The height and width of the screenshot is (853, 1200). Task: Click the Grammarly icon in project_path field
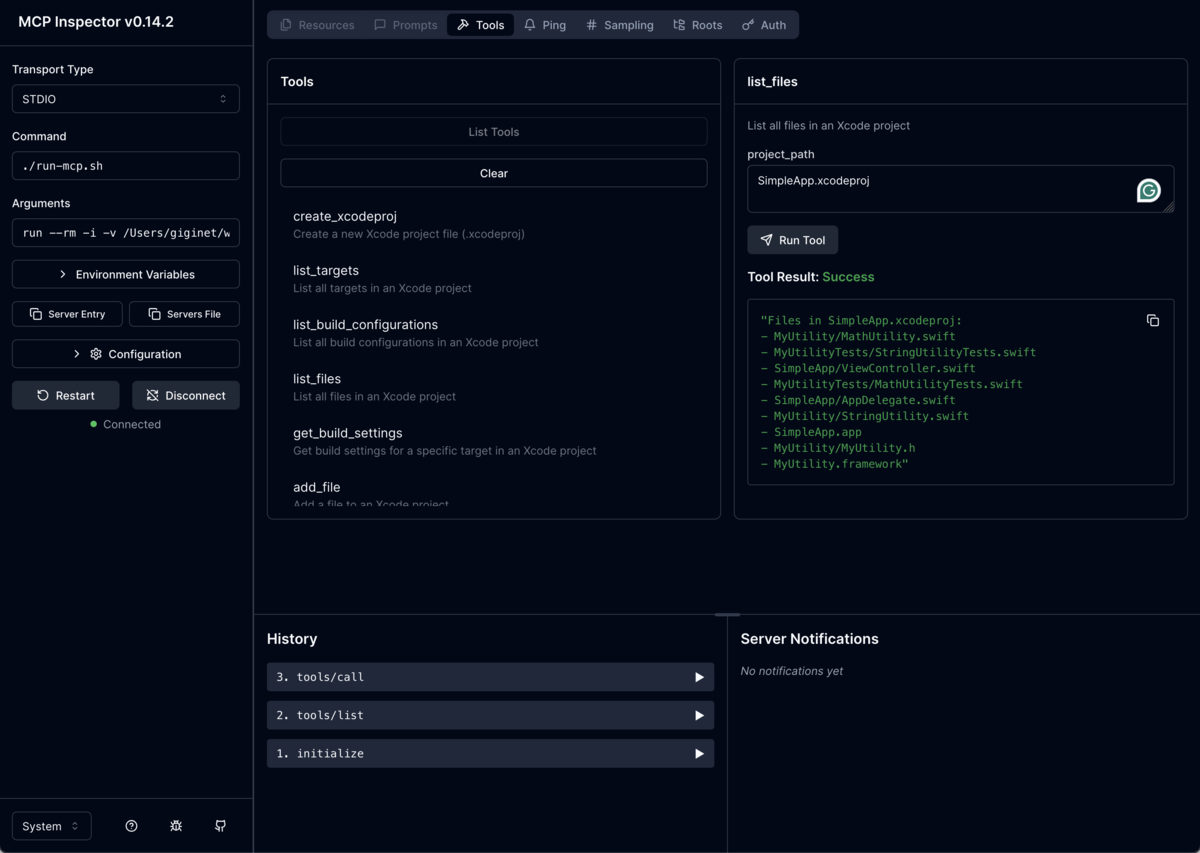(1149, 191)
